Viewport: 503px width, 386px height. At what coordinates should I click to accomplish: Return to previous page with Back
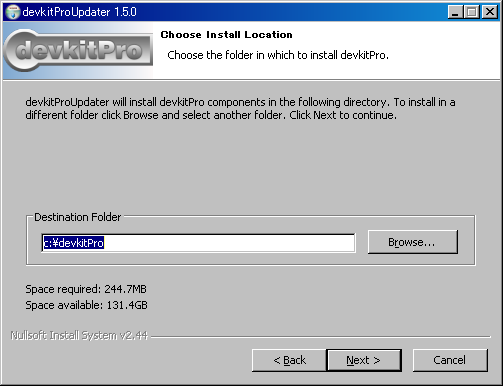[x=289, y=360]
